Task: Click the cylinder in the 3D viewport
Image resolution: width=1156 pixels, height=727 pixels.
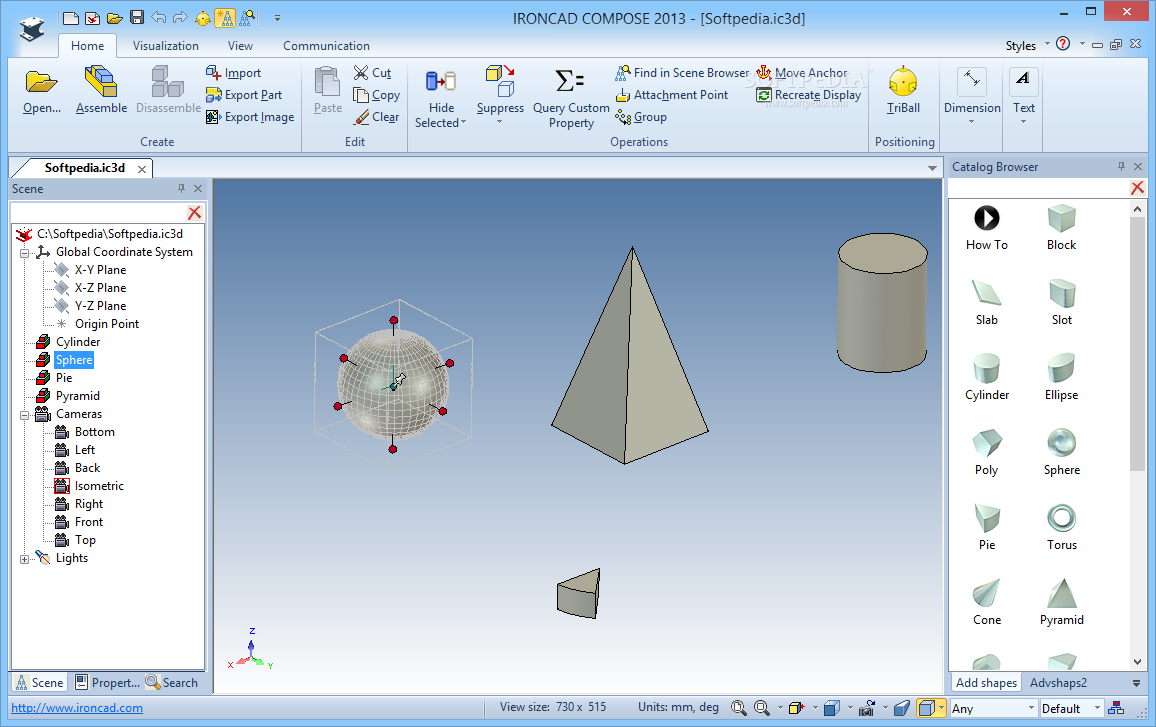Action: (882, 302)
